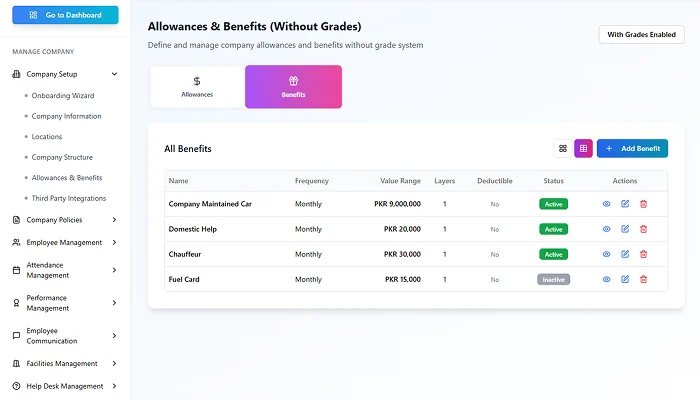Screen dimensions: 700x400
Task: Edit the Fuel Card benefit row
Action: (x=625, y=279)
